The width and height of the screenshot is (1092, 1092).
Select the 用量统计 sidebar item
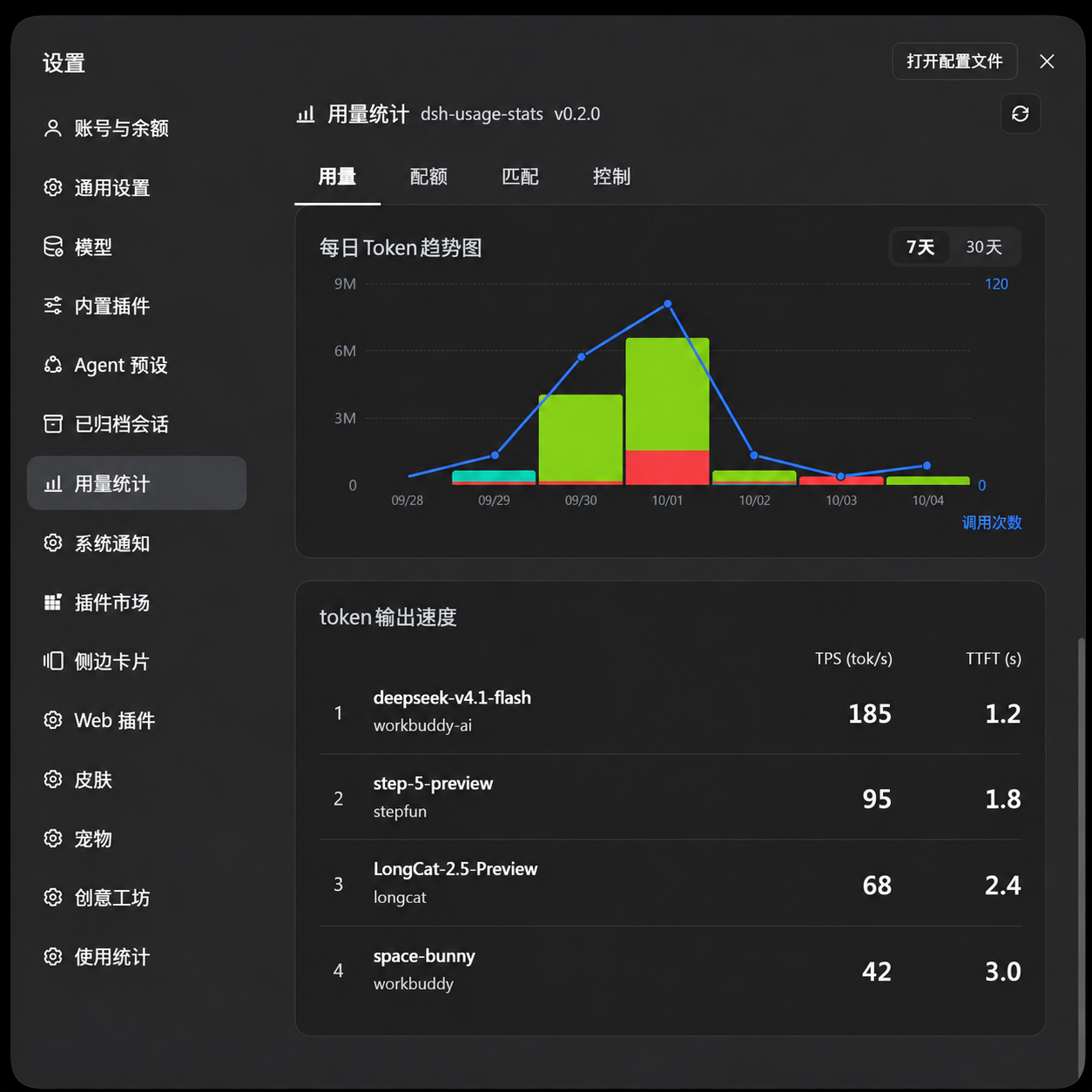coord(137,483)
